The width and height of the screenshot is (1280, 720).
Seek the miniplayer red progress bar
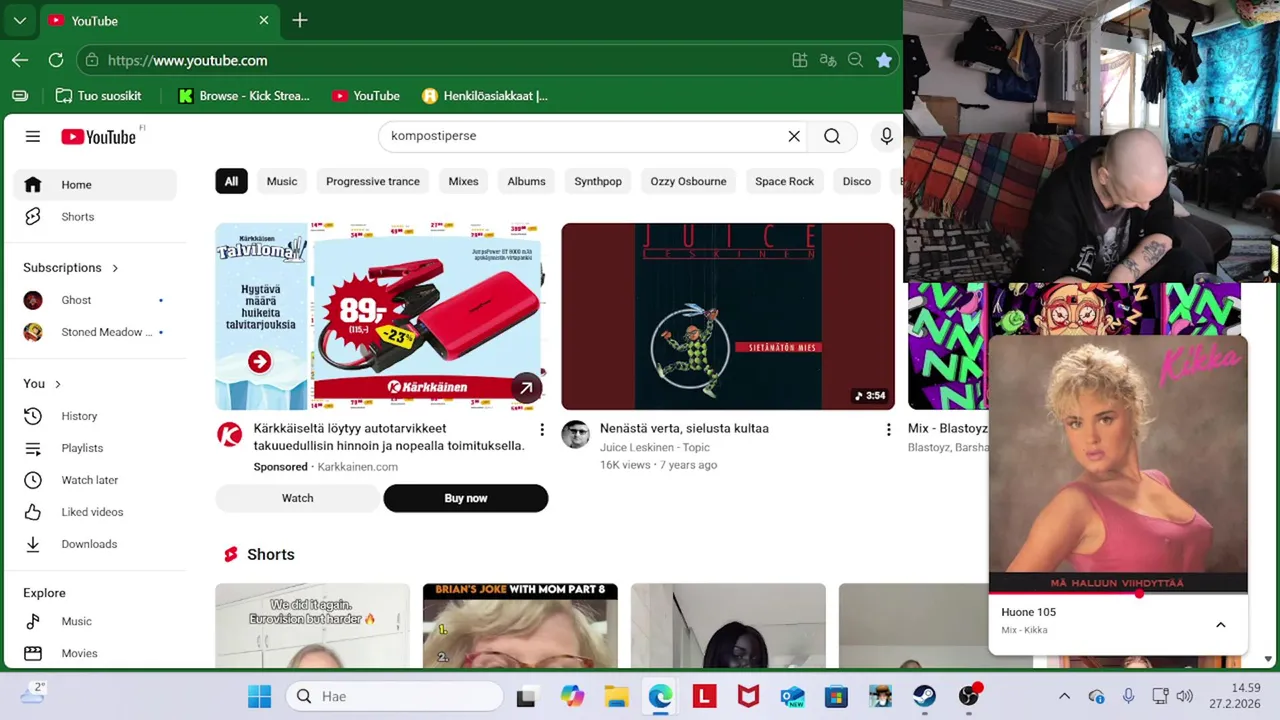(1118, 594)
